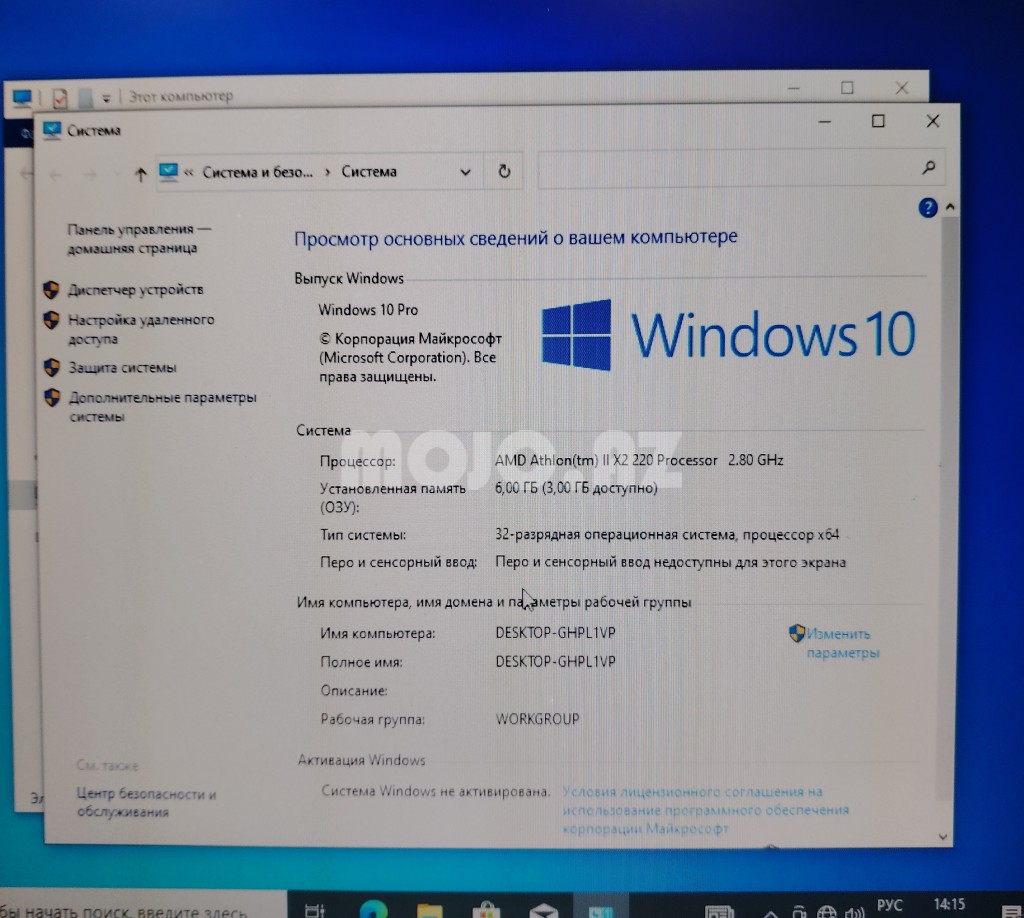This screenshot has height=918, width=1024.
Task: Refresh the Система page
Action: (x=505, y=172)
